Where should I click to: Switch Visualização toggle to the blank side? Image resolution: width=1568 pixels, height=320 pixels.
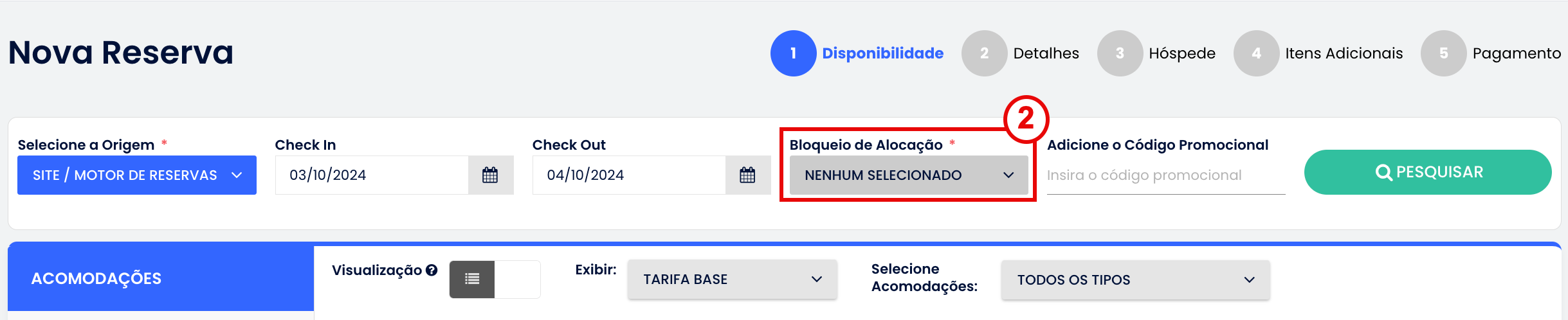(517, 279)
